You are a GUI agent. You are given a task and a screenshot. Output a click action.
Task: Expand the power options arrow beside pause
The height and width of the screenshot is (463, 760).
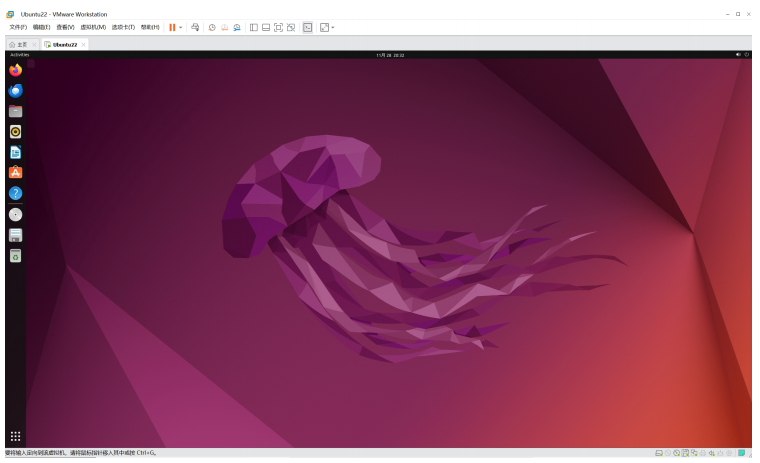click(181, 28)
